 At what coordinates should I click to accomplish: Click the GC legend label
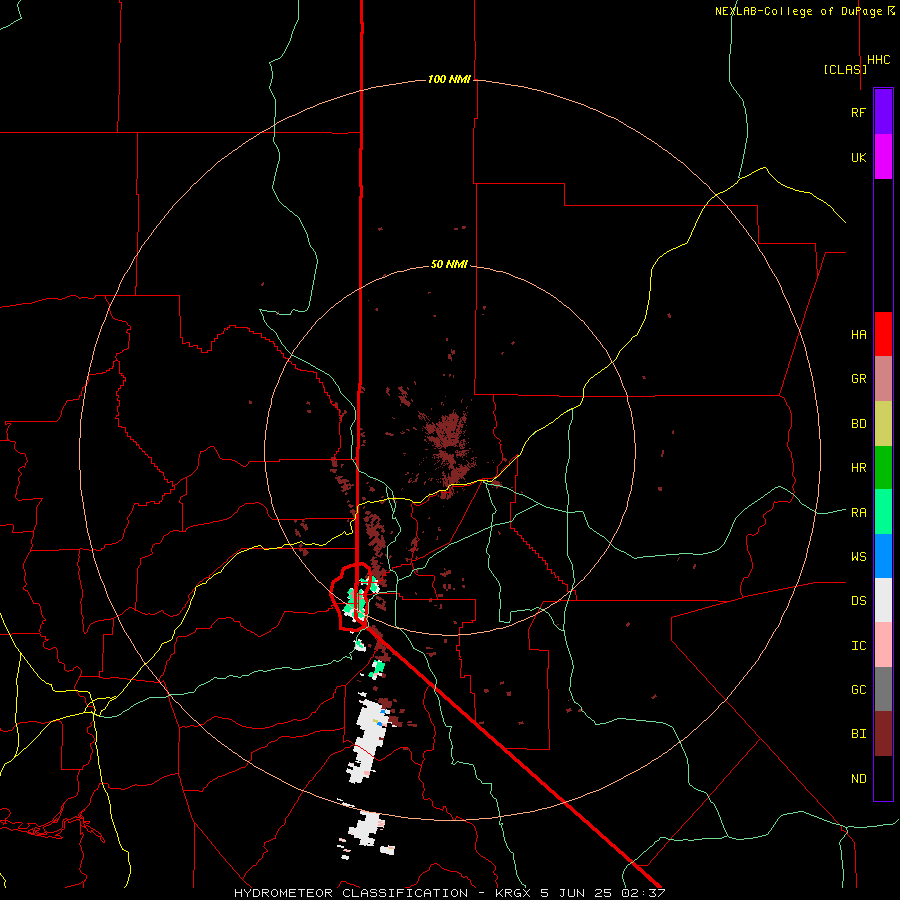point(858,689)
